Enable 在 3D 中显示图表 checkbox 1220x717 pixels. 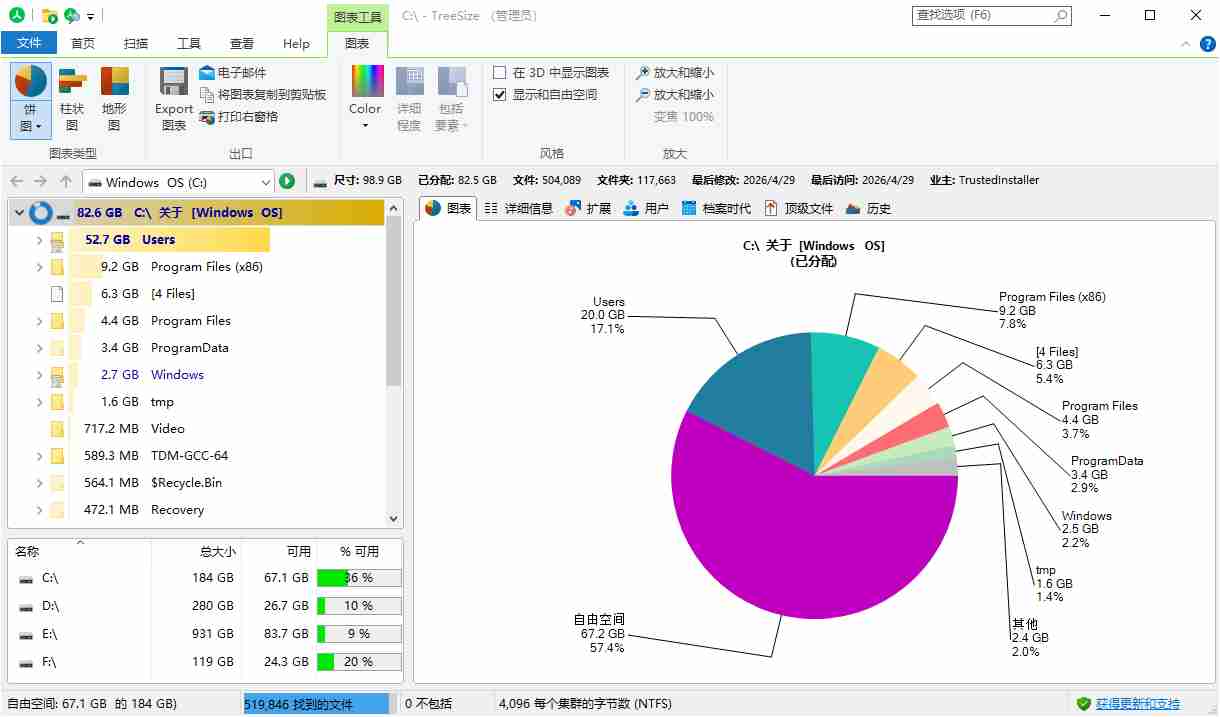(500, 73)
